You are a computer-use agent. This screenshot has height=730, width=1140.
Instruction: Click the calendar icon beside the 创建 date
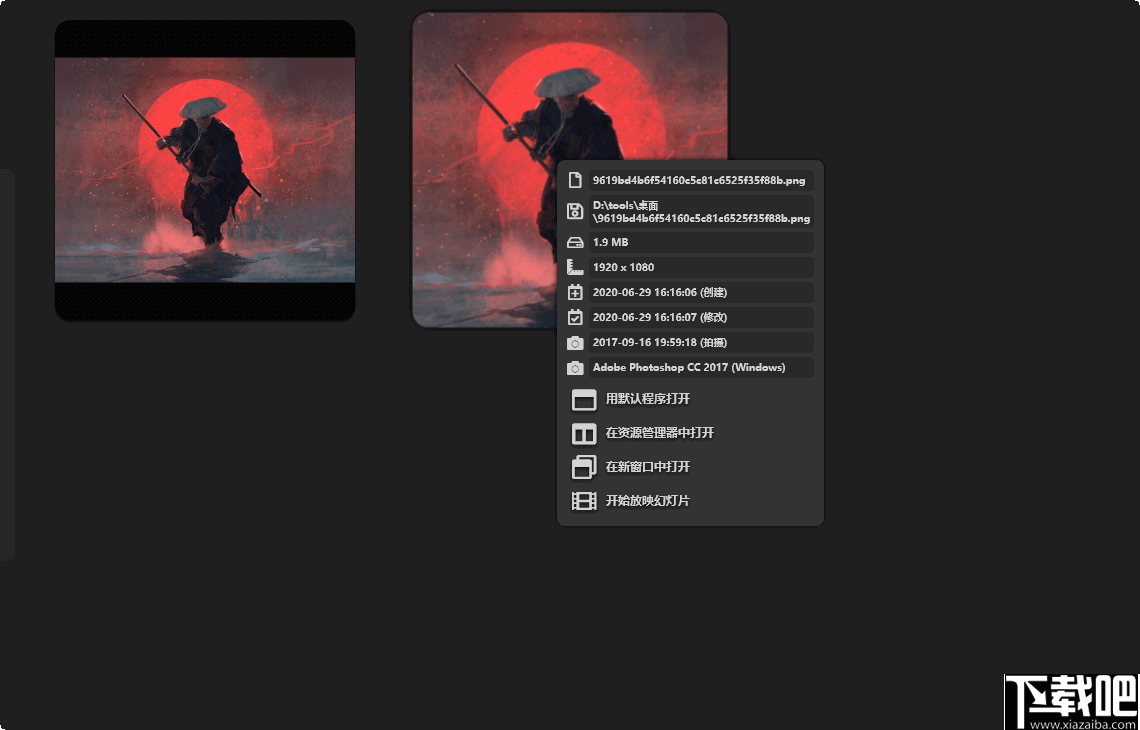(575, 292)
